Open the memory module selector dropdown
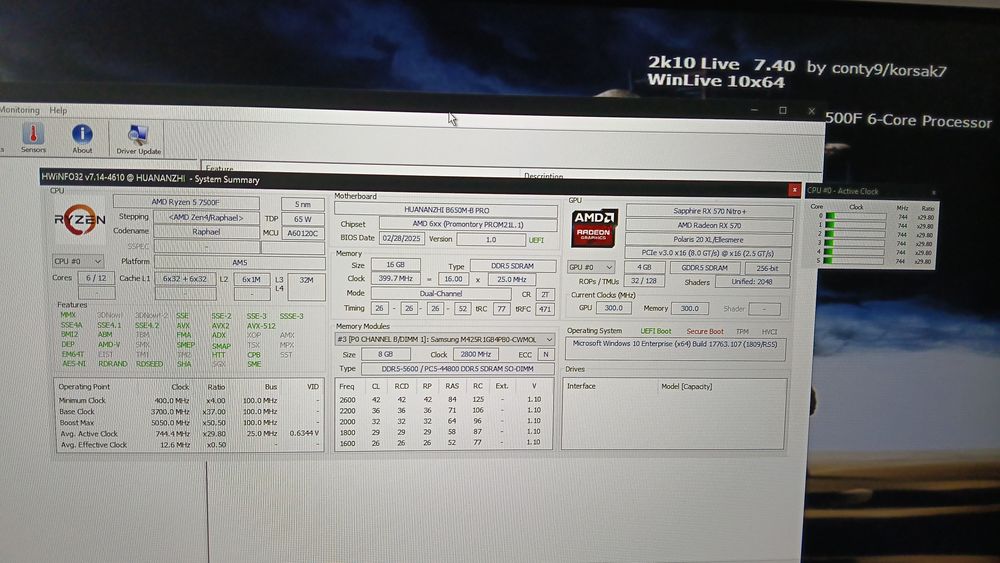The image size is (1000, 563). click(445, 339)
